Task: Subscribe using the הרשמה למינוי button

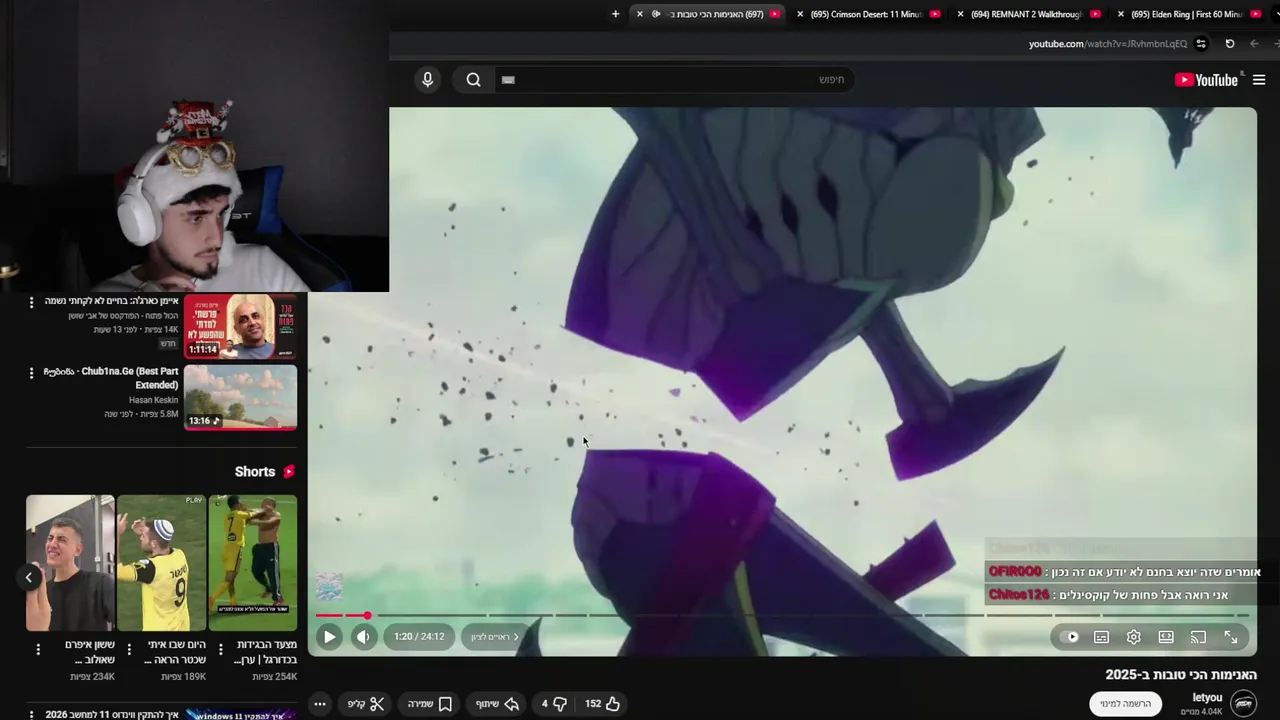Action: pos(1125,704)
